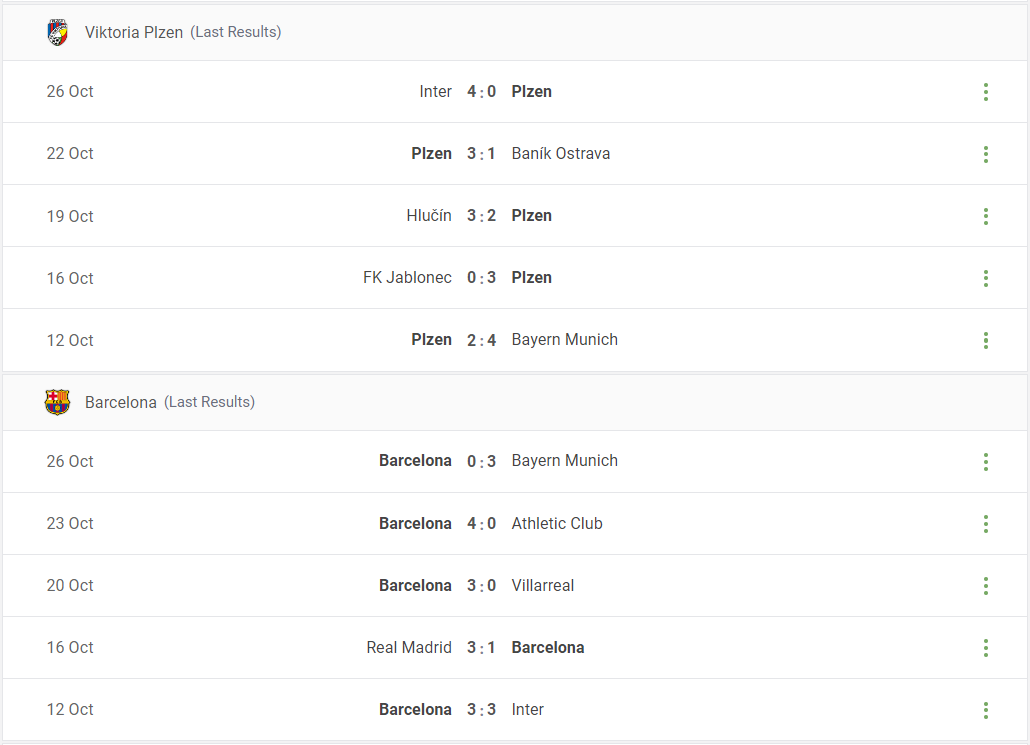Click Baník Ostrava team name
The height and width of the screenshot is (745, 1030).
[x=561, y=154]
